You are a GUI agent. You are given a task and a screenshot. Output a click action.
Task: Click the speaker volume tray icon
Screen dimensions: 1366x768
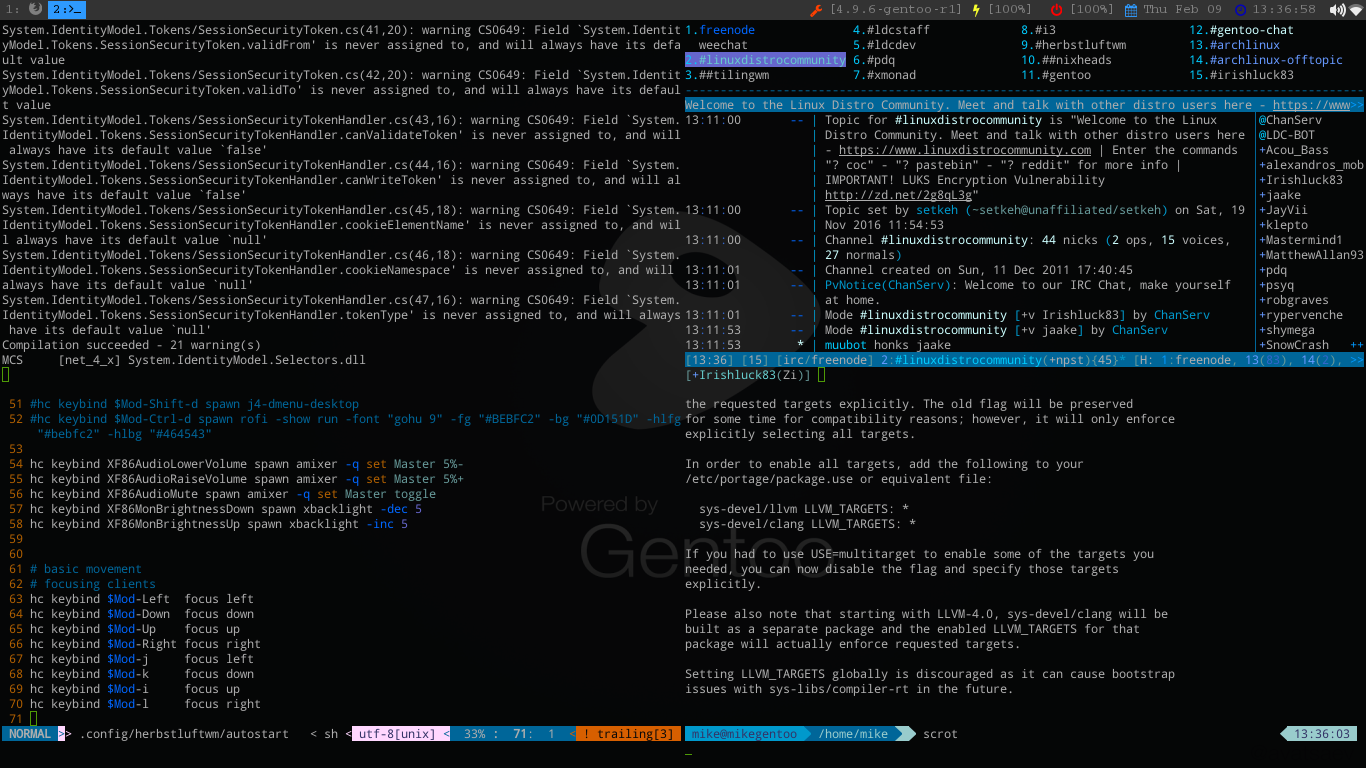[1338, 10]
